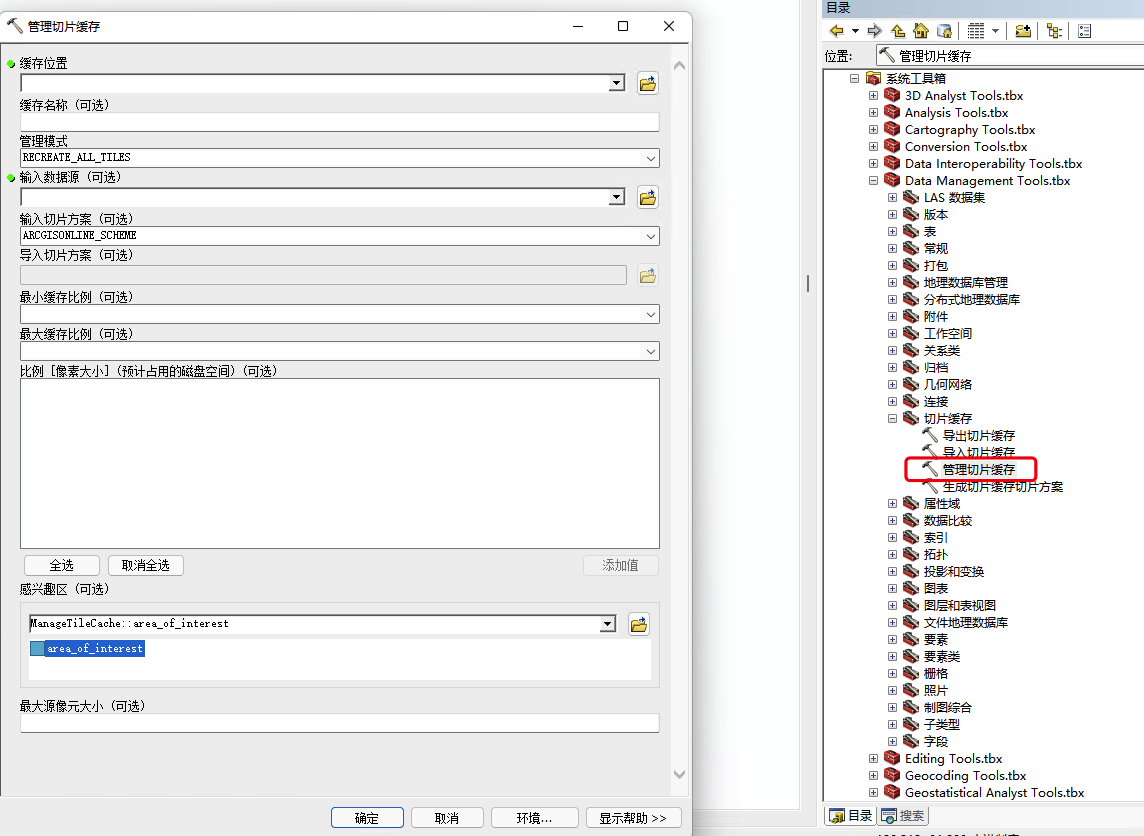1144x836 pixels.
Task: Open the 缓存位置 dropdown arrow
Action: (617, 83)
